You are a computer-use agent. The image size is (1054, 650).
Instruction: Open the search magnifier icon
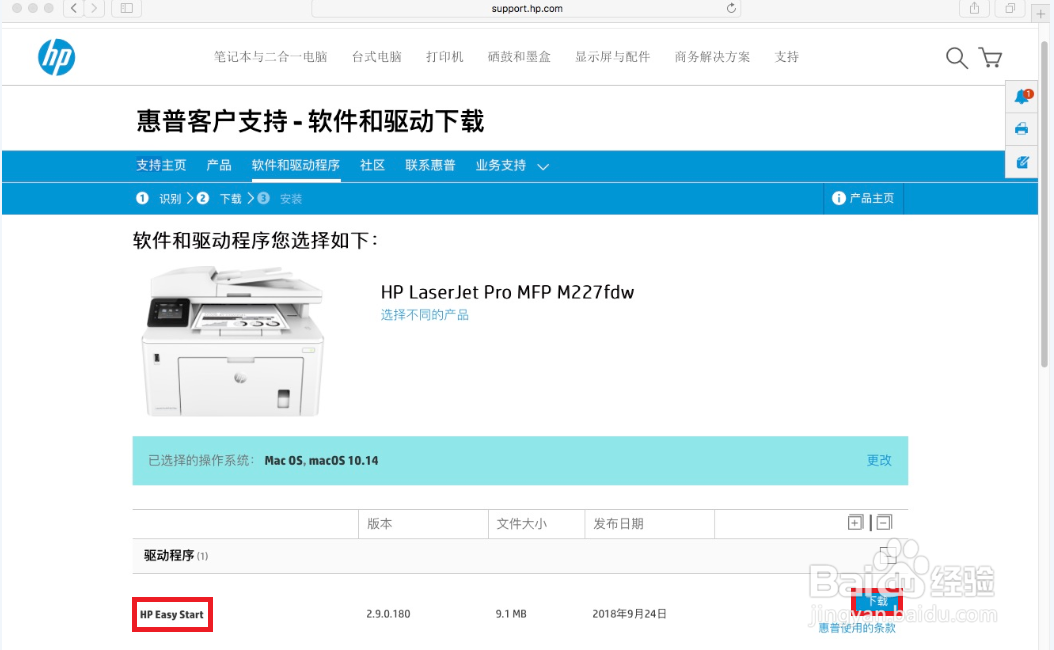[x=957, y=58]
